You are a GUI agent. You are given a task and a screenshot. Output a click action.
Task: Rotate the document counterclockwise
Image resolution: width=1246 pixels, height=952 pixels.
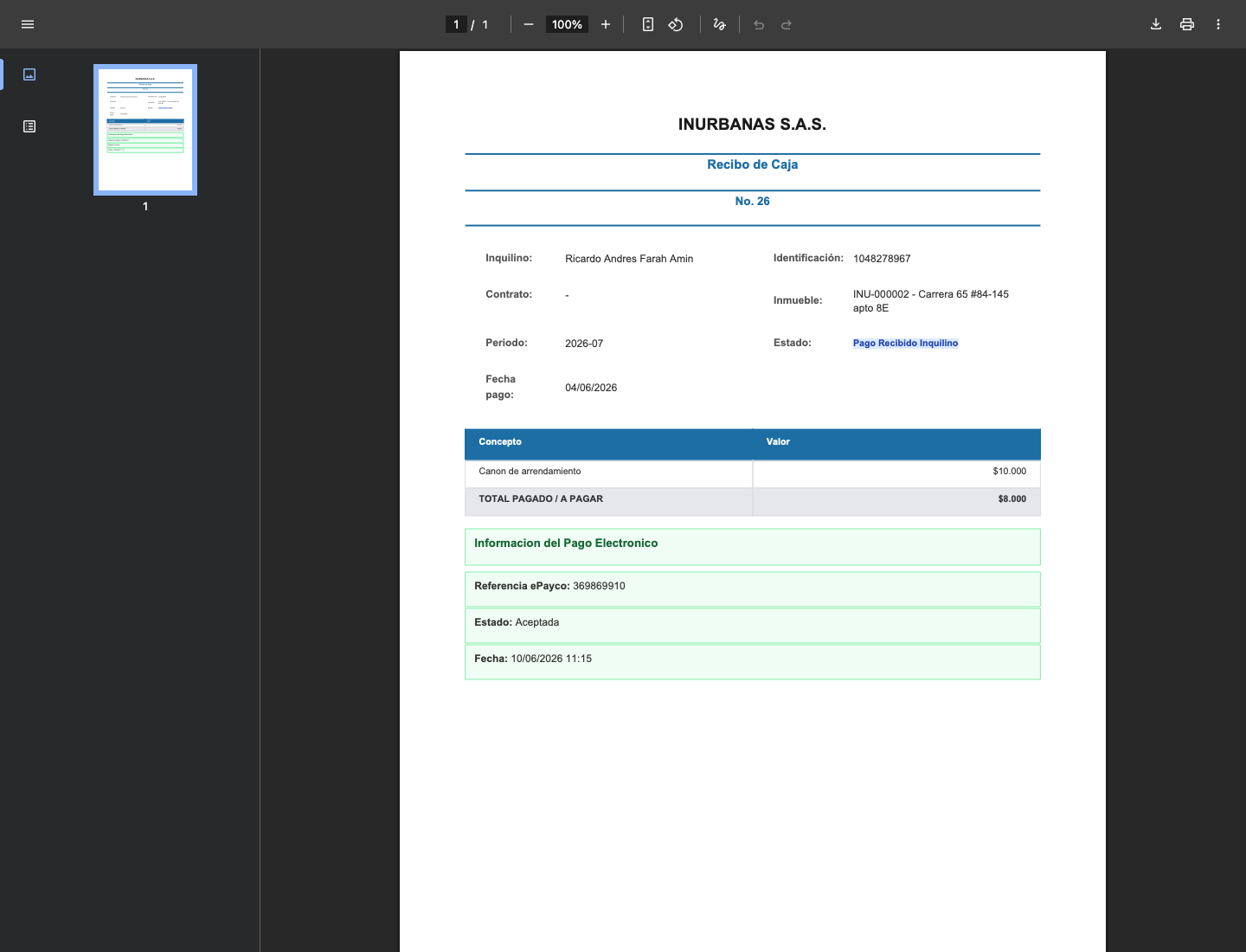(x=676, y=24)
